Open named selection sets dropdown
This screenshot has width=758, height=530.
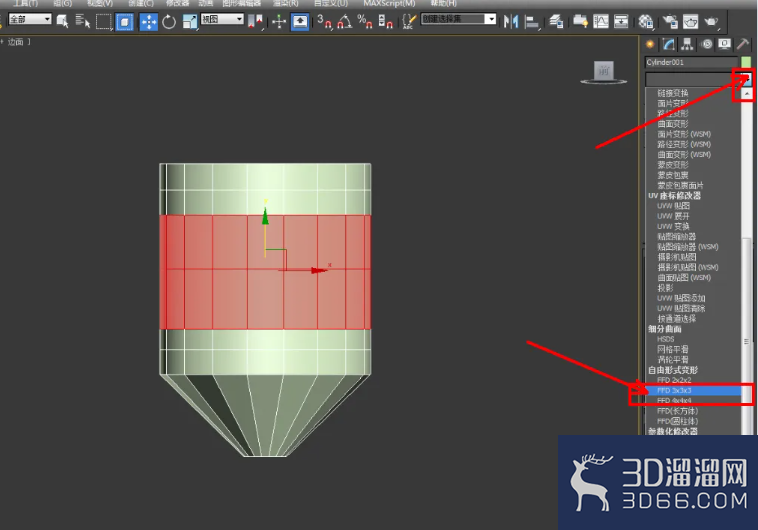coord(458,19)
